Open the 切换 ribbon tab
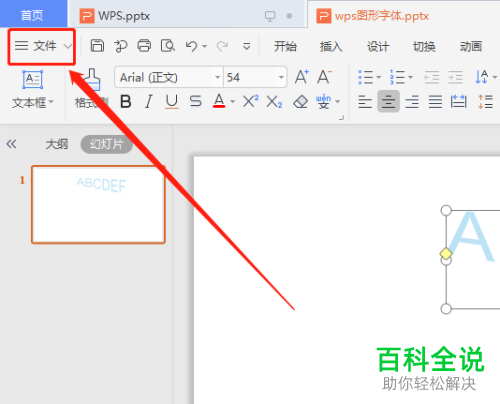The height and width of the screenshot is (404, 500). pyautogui.click(x=424, y=46)
